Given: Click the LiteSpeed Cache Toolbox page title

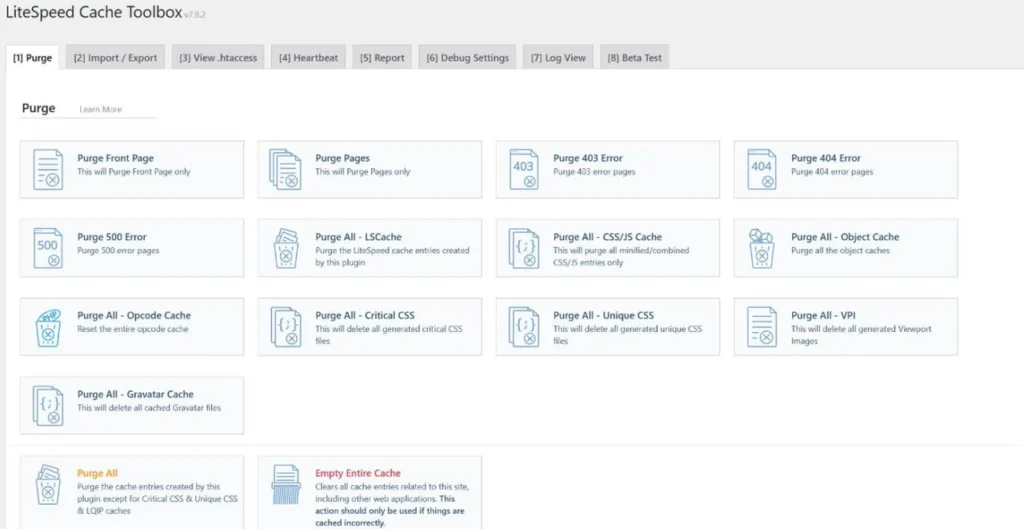Looking at the screenshot, I should point(93,12).
